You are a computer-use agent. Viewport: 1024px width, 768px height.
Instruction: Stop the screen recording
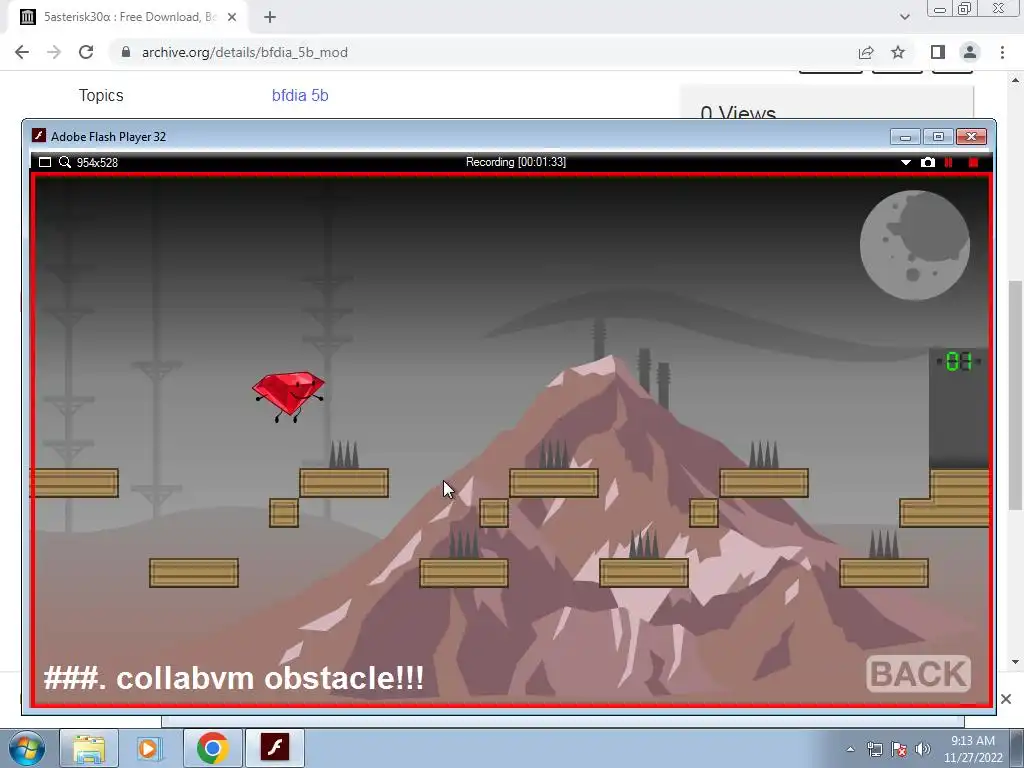(973, 162)
